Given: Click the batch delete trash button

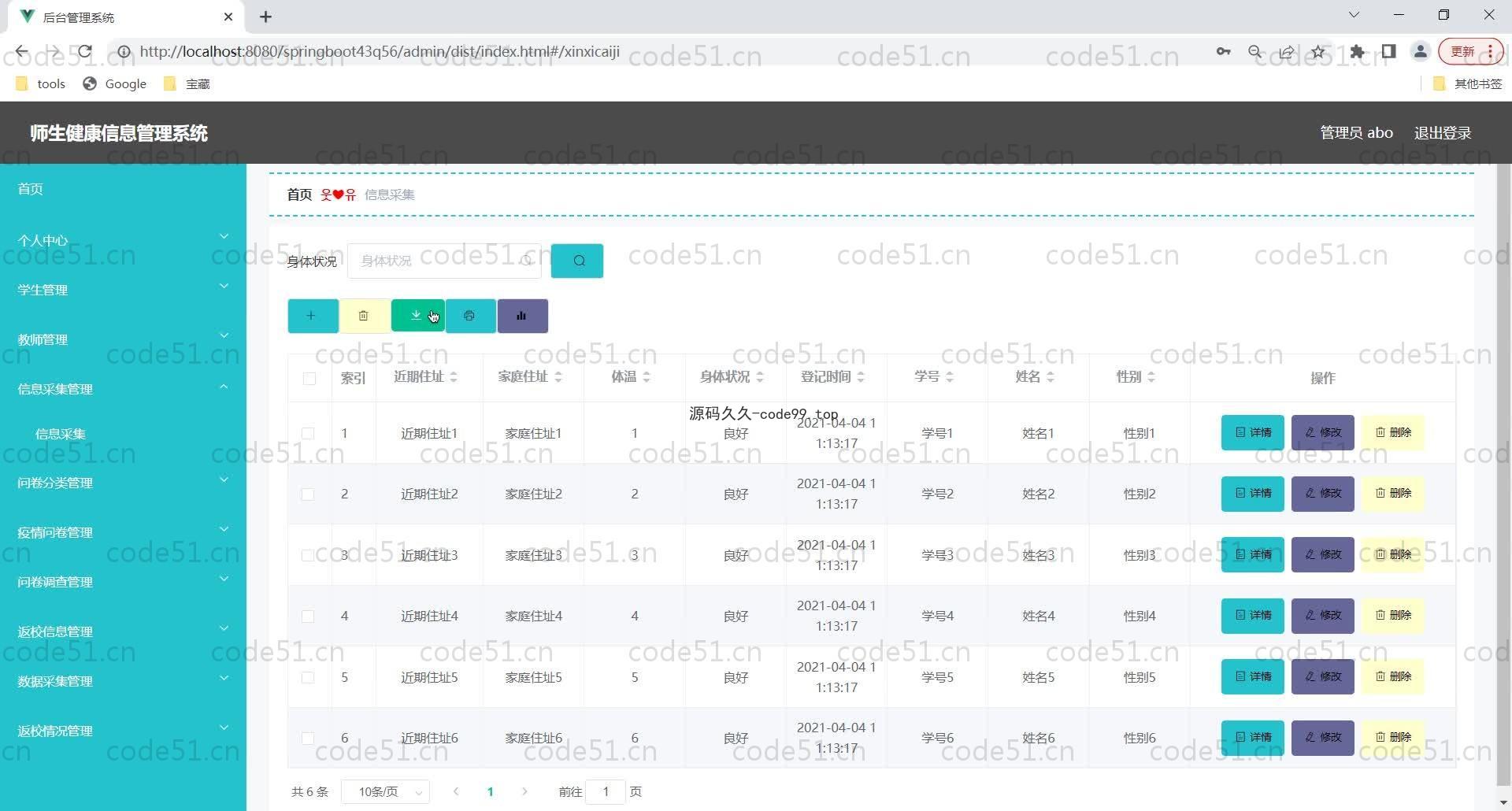Looking at the screenshot, I should (x=364, y=316).
